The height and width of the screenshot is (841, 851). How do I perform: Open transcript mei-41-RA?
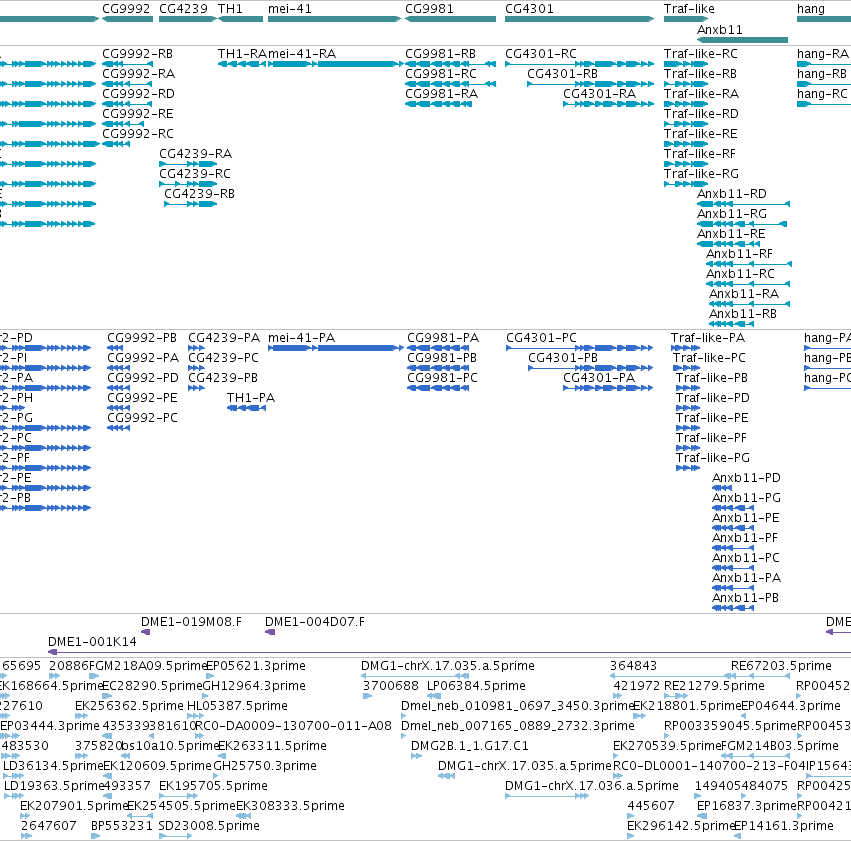tap(302, 54)
